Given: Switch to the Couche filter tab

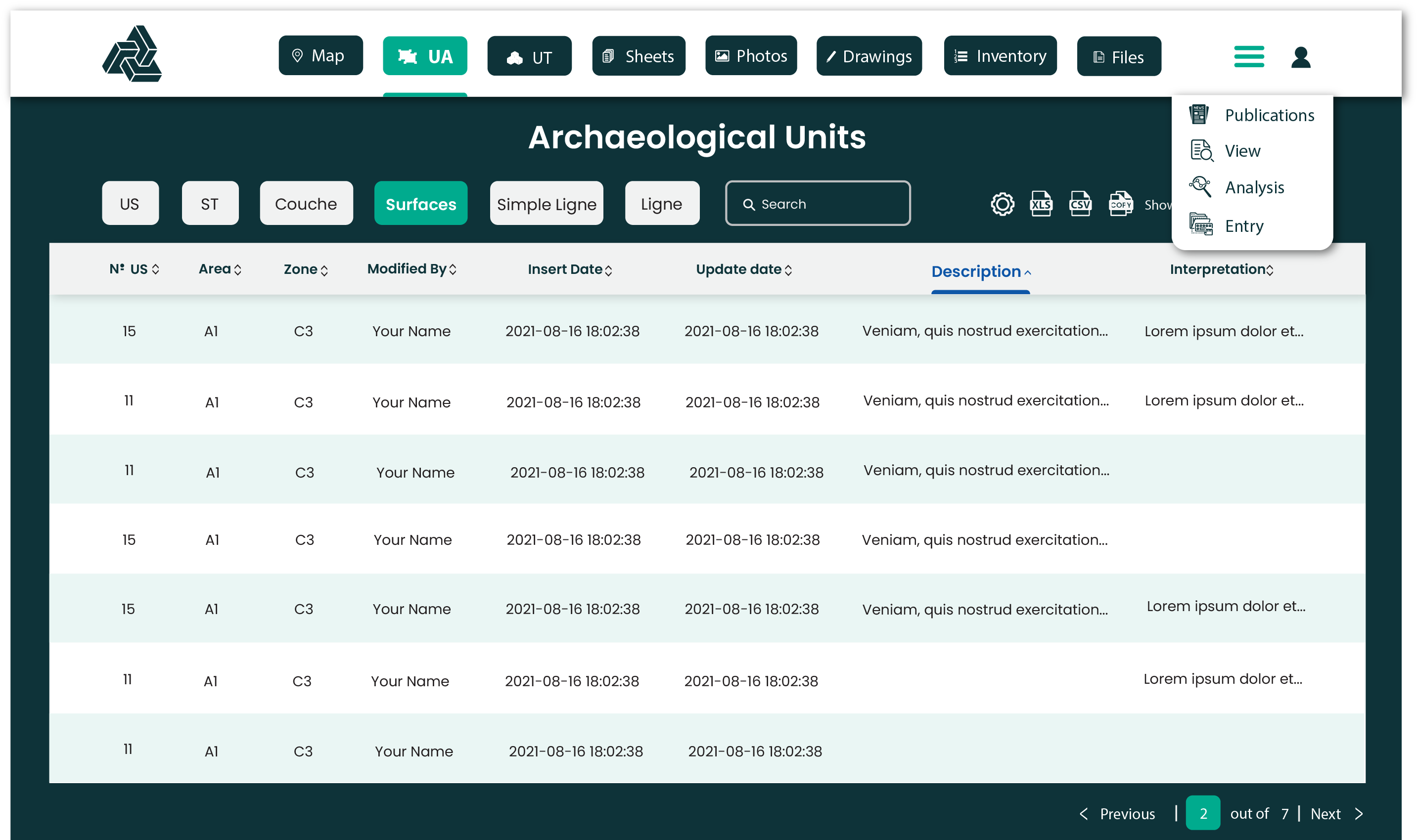Looking at the screenshot, I should 306,204.
